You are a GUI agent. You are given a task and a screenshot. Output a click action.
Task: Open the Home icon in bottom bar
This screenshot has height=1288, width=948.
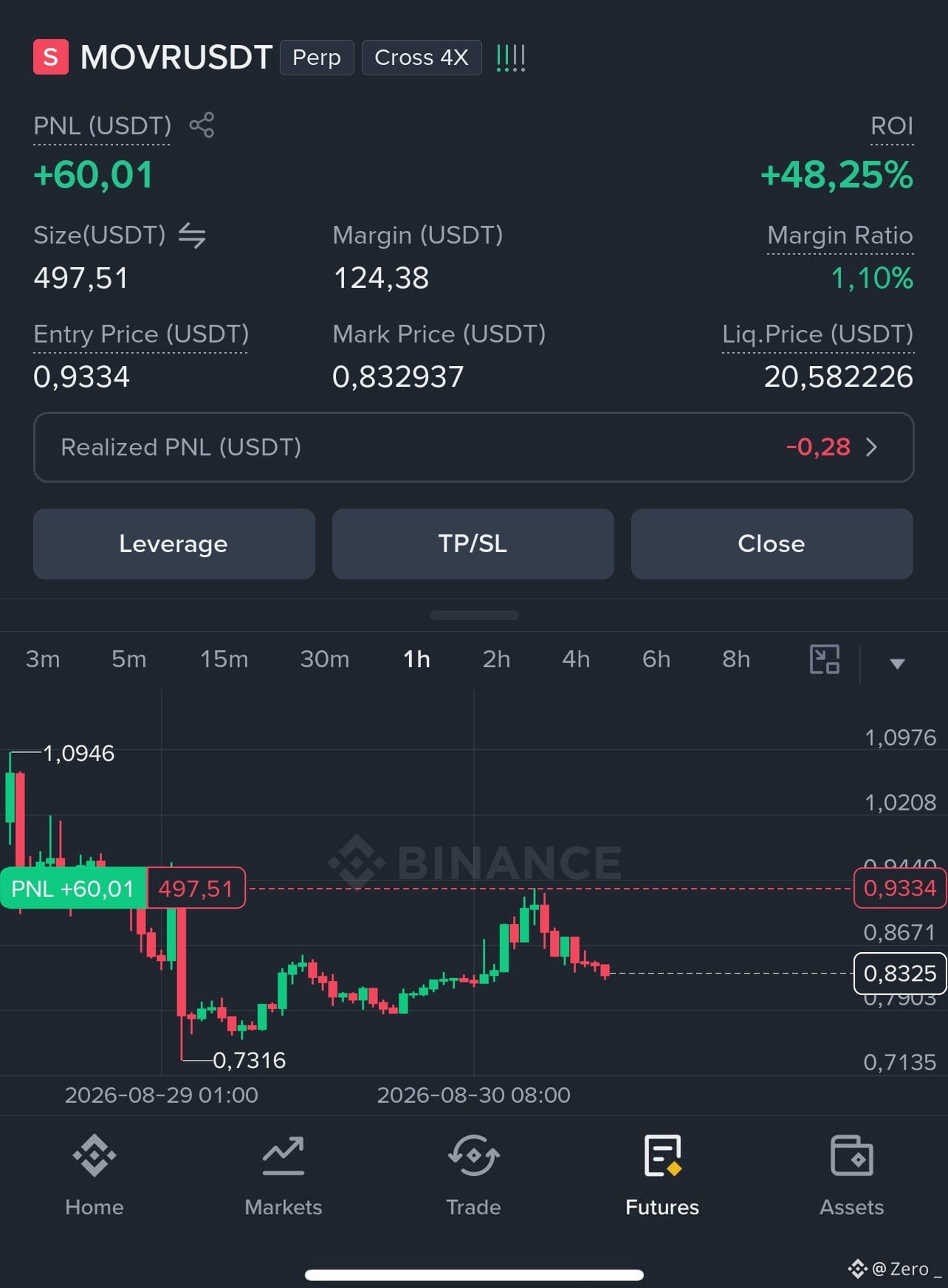point(95,1156)
